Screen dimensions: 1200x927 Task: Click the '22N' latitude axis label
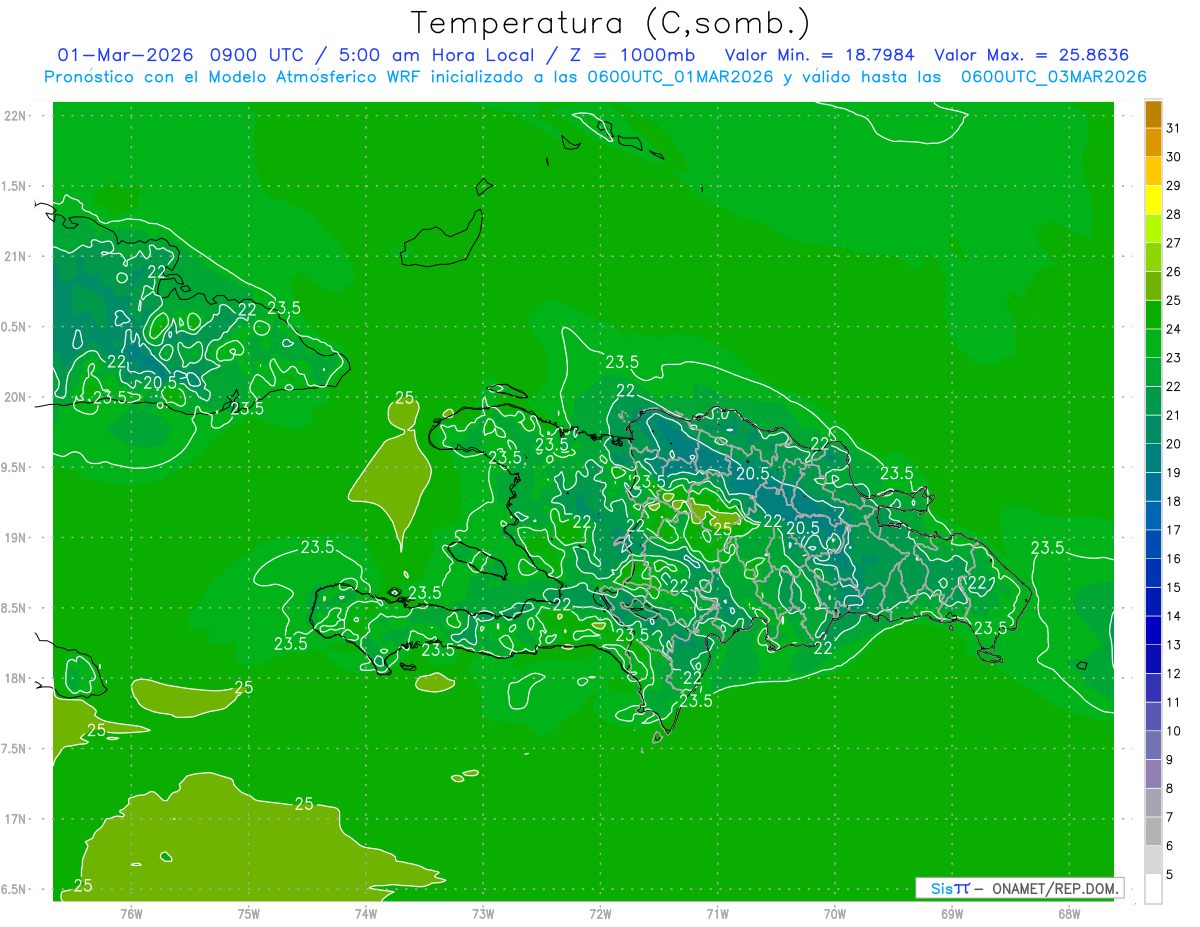(x=15, y=116)
